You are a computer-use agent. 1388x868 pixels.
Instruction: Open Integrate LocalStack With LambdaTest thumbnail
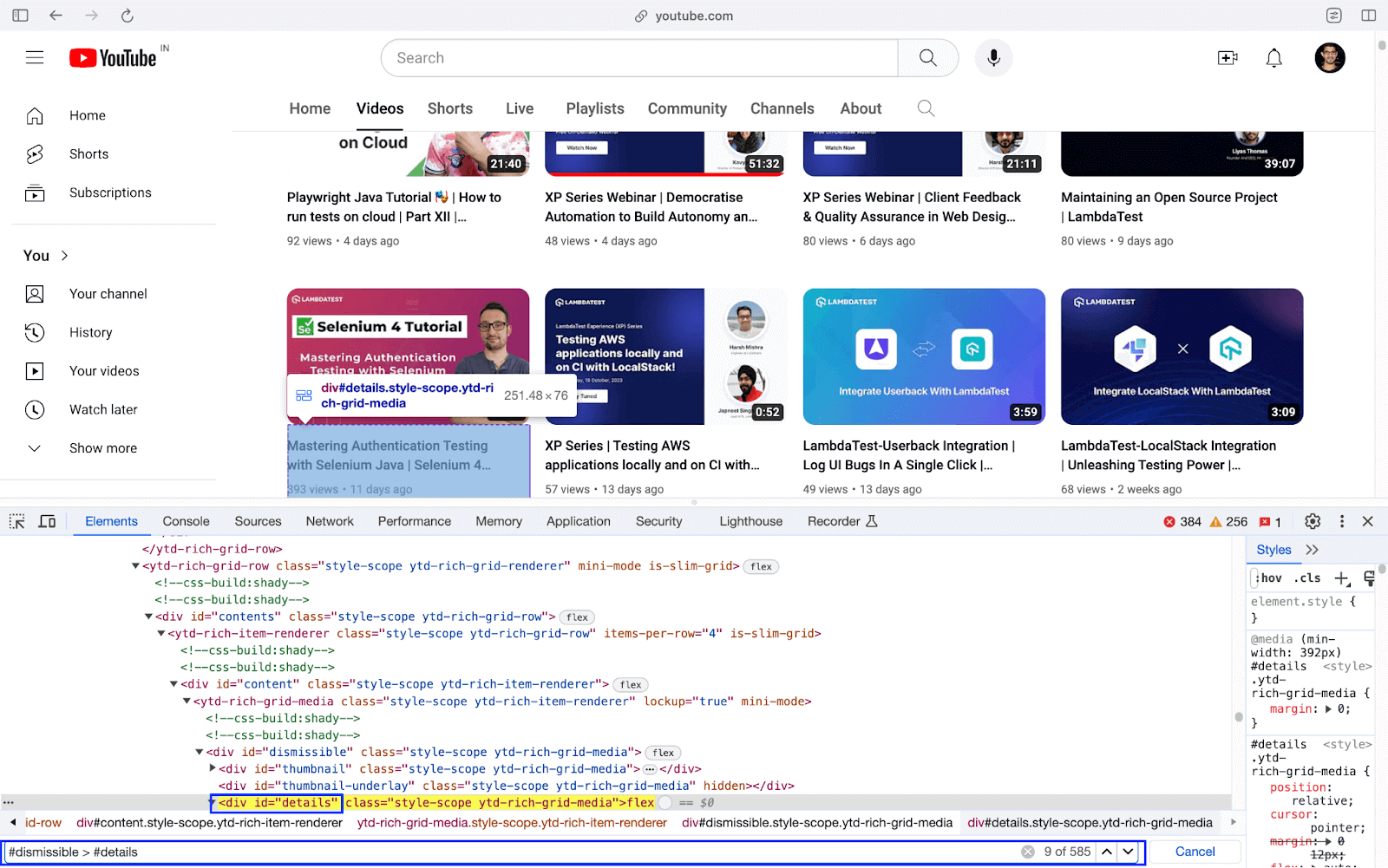pyautogui.click(x=1182, y=356)
